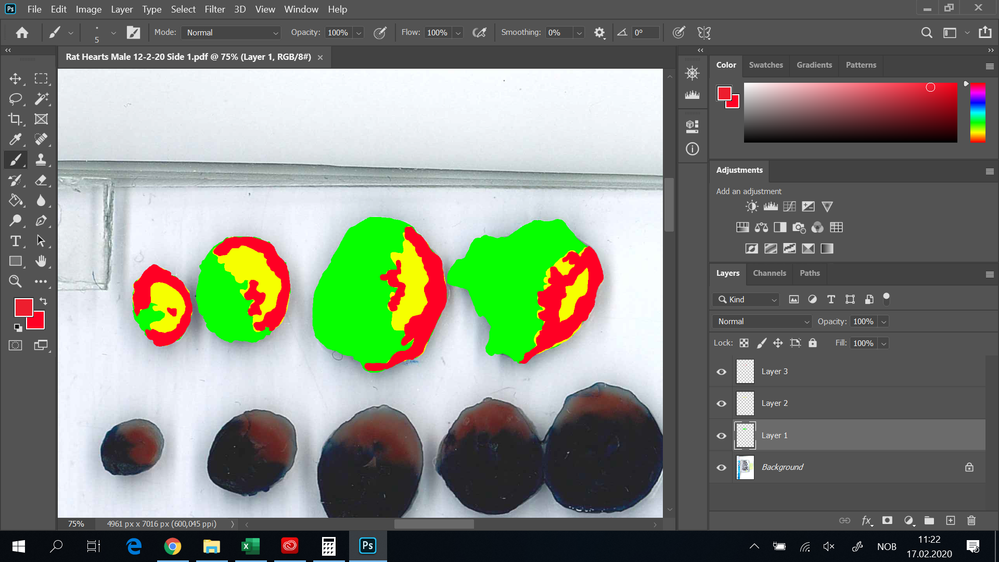Reset default foreground and background colors
Image resolution: width=999 pixels, height=562 pixels.
tap(18, 328)
